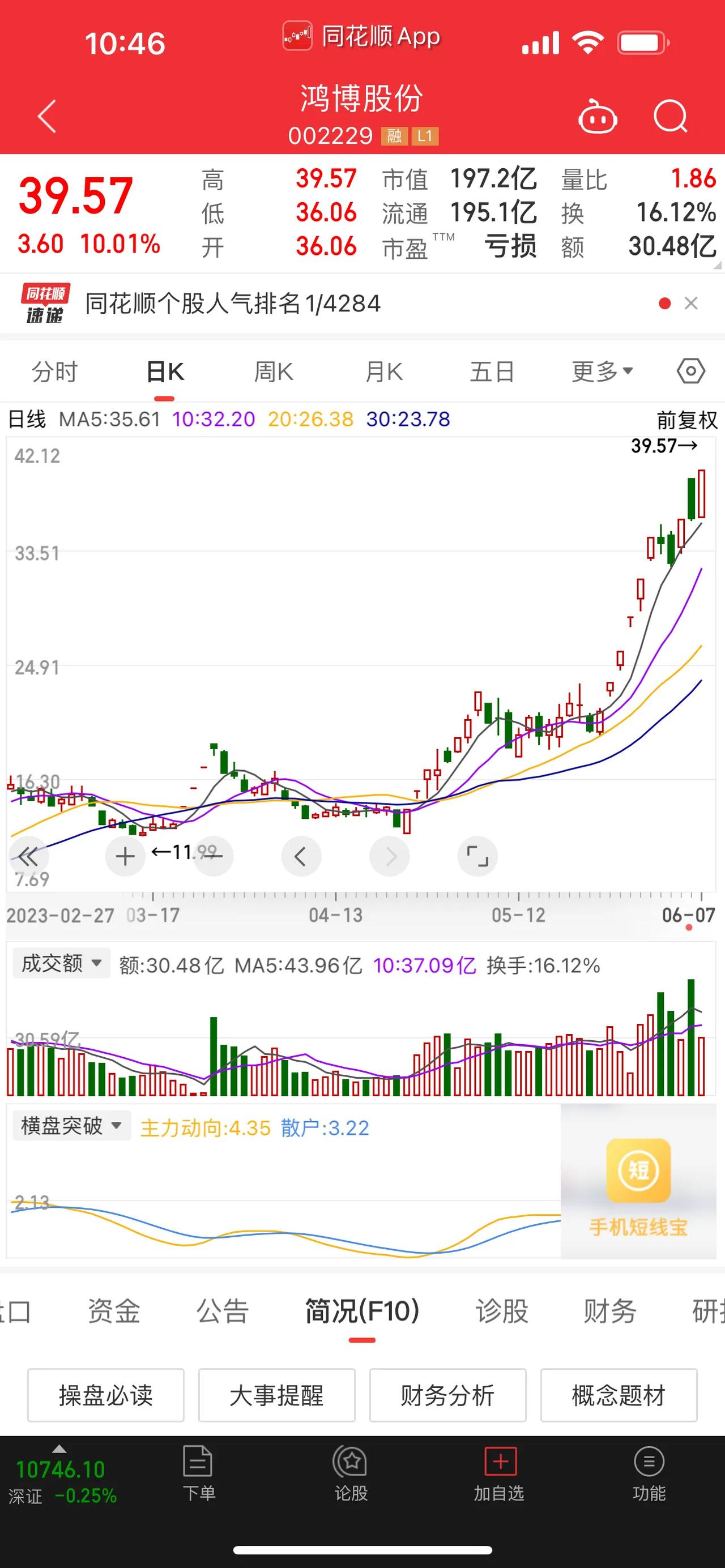Screen dimensions: 725x1568
Task: Tap 量比 1.86 value
Action: [693, 179]
